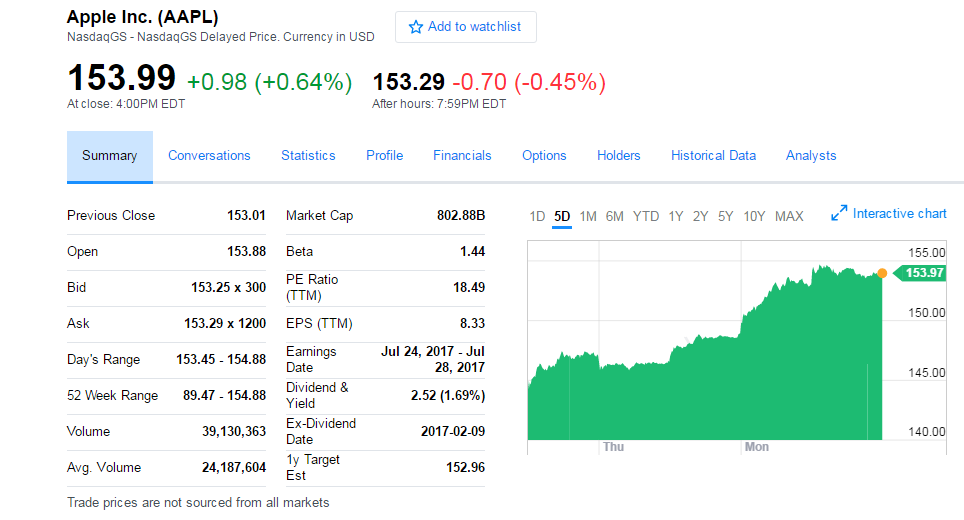Switch chart to 1M range
The height and width of the screenshot is (520, 964).
click(x=588, y=216)
